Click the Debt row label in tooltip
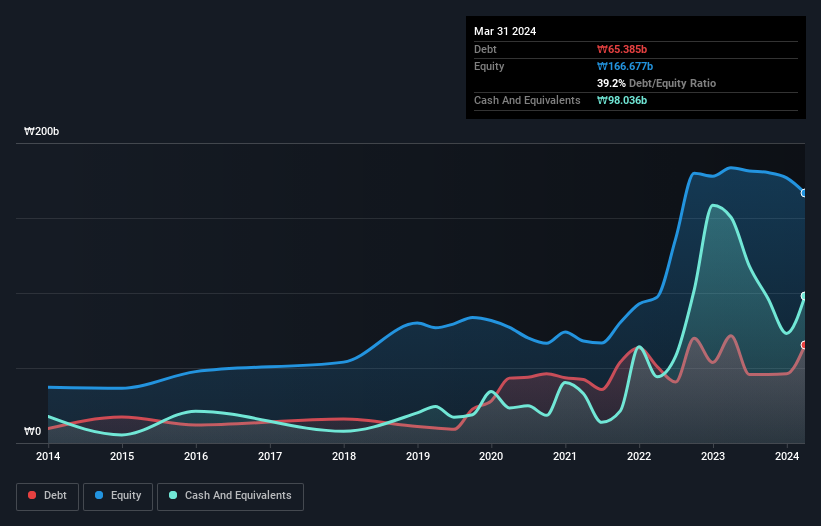The image size is (821, 526). pyautogui.click(x=485, y=49)
